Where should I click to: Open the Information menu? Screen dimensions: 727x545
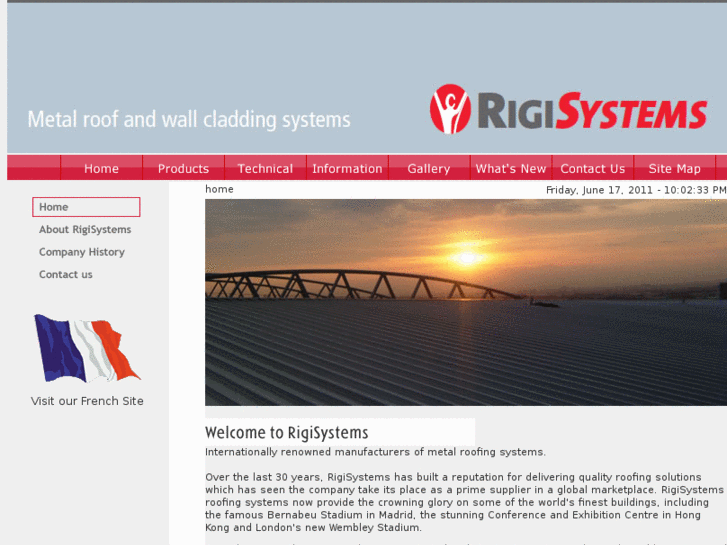pyautogui.click(x=347, y=168)
